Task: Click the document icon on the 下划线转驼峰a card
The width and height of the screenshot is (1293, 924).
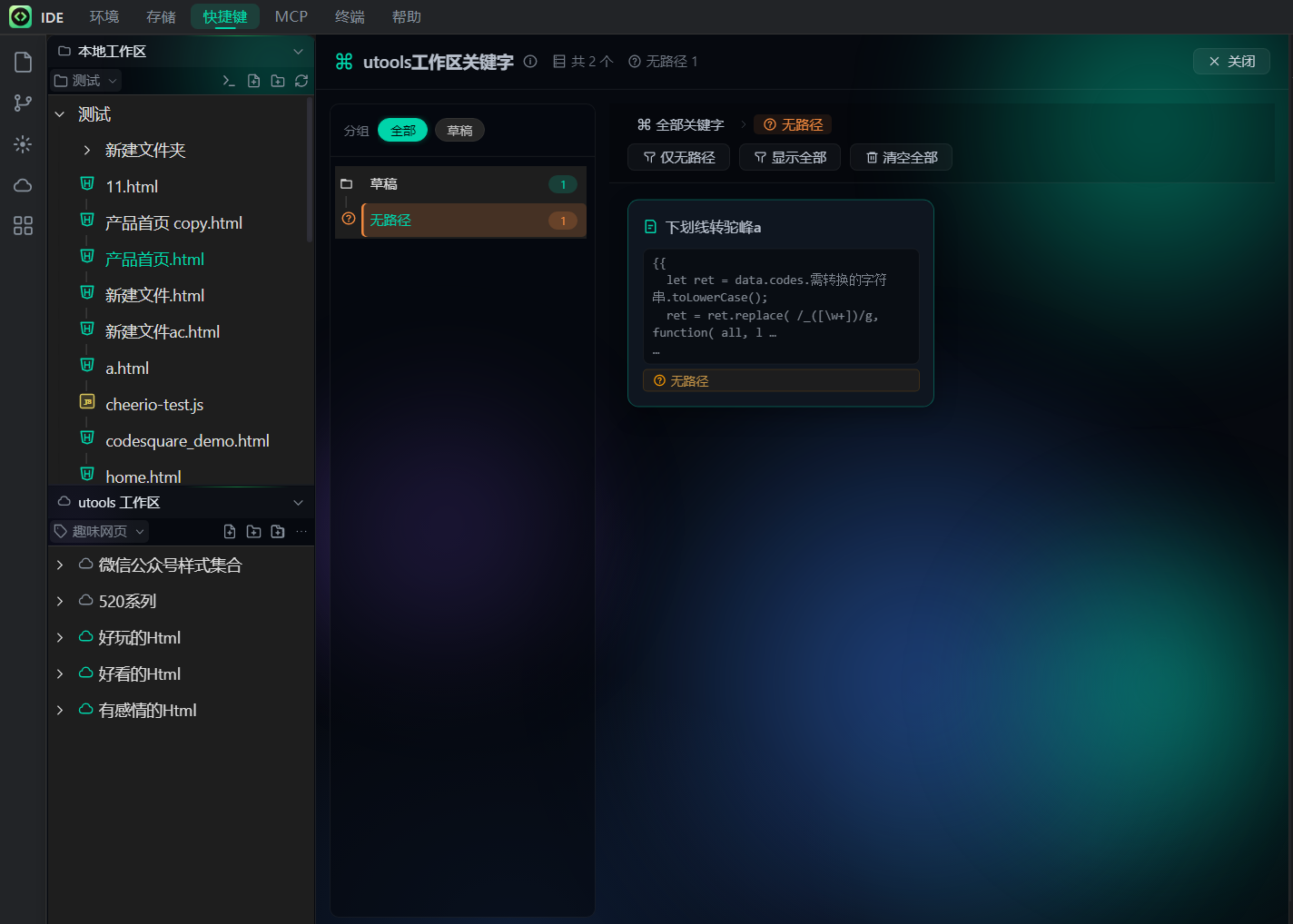Action: [650, 227]
